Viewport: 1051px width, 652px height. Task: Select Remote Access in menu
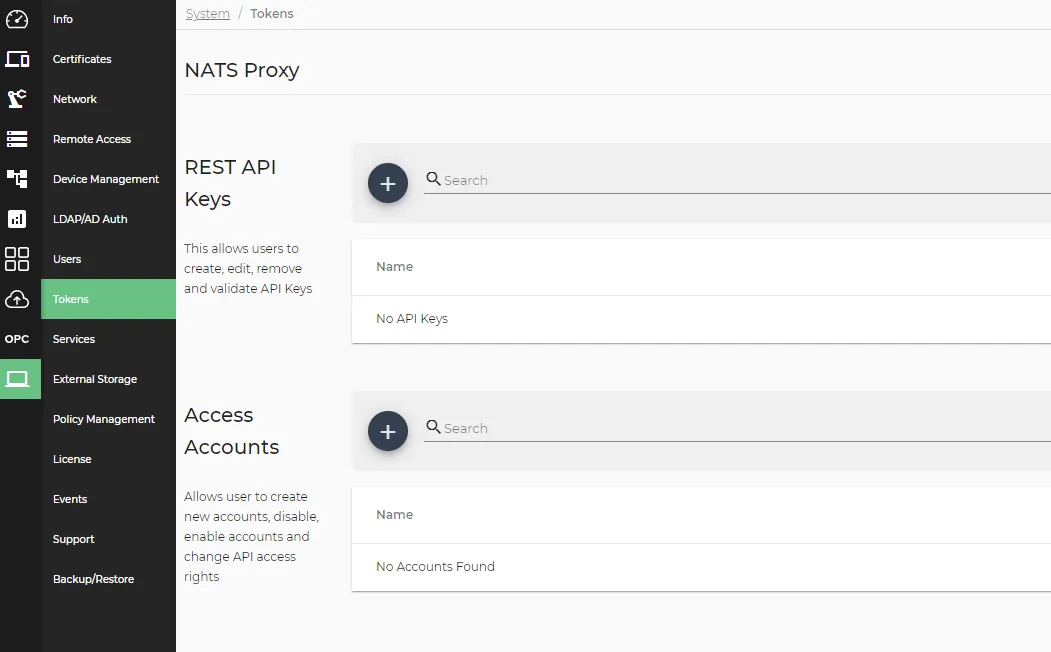[x=108, y=139]
